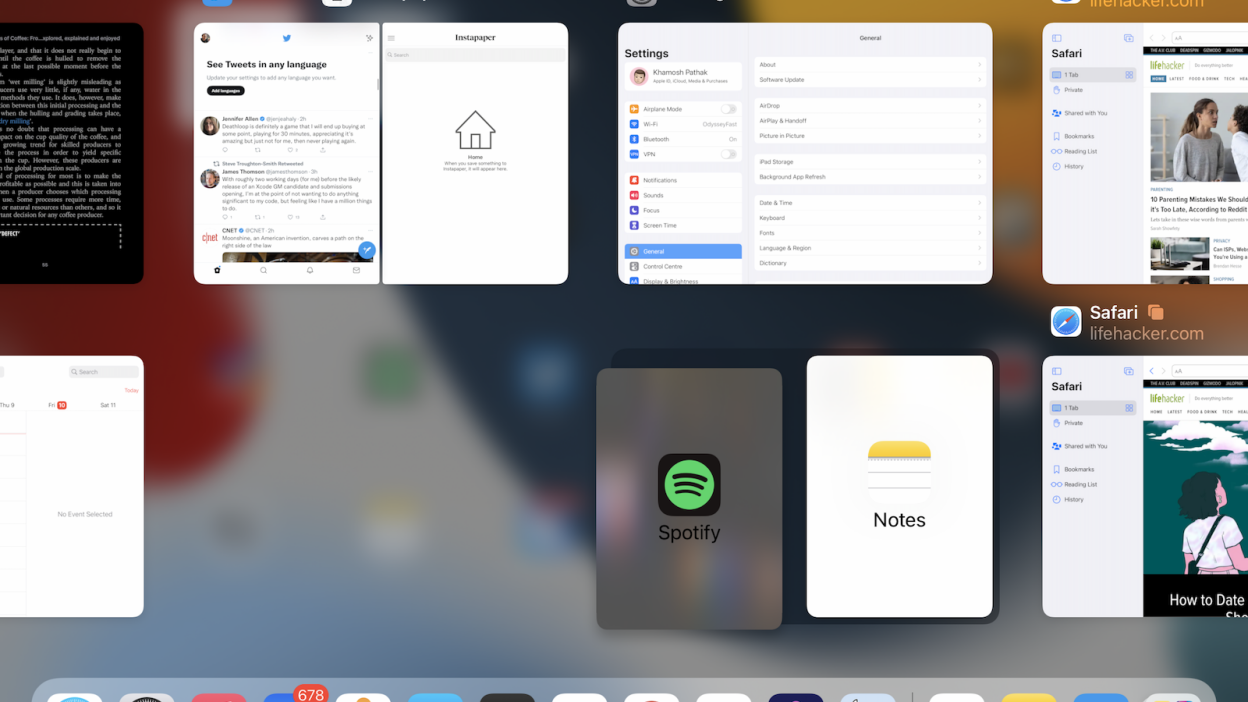Click the Calendar Search field
This screenshot has width=1248, height=702.
coord(105,372)
